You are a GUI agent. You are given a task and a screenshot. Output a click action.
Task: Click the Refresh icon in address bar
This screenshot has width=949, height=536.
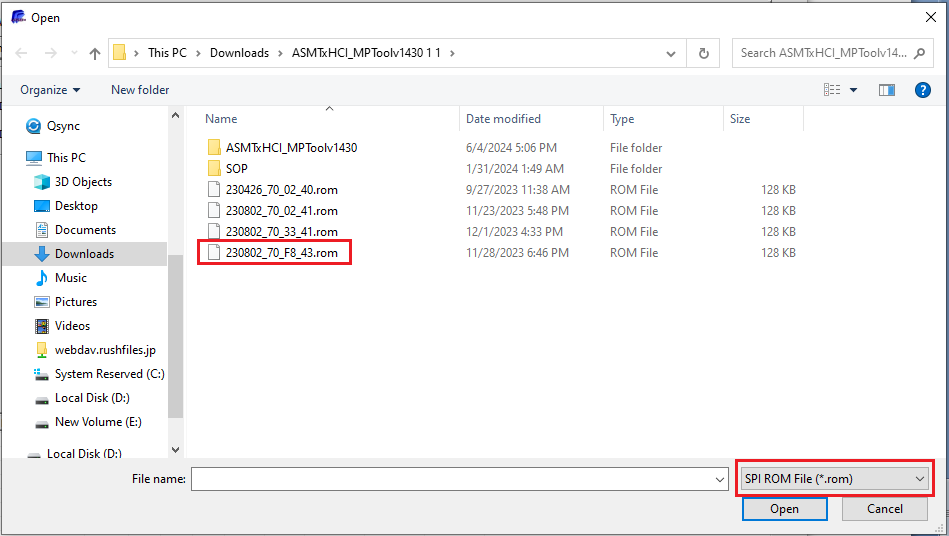click(704, 53)
